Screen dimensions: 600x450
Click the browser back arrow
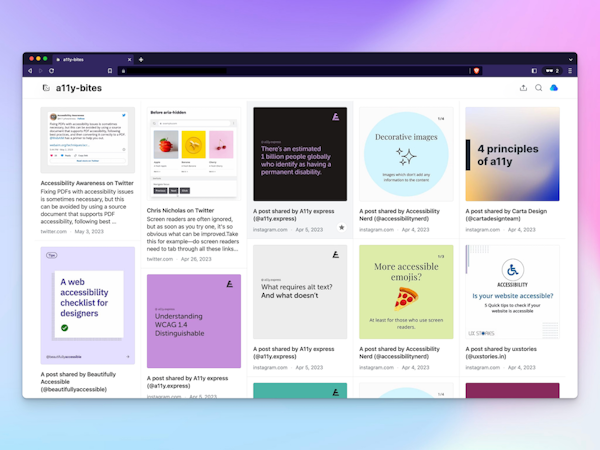click(30, 71)
